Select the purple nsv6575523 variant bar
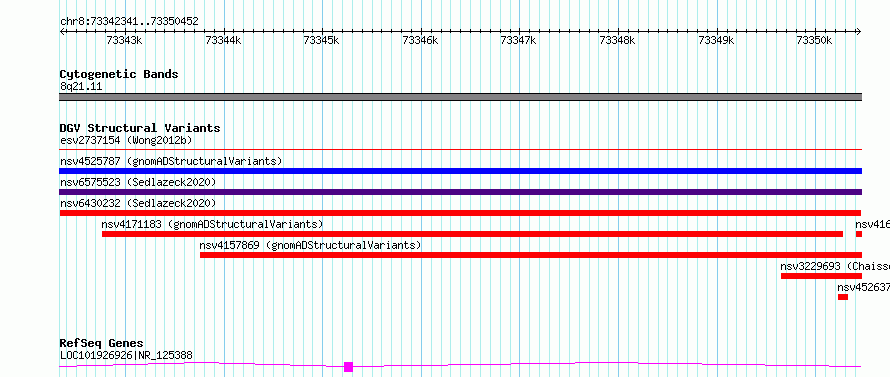 point(460,192)
